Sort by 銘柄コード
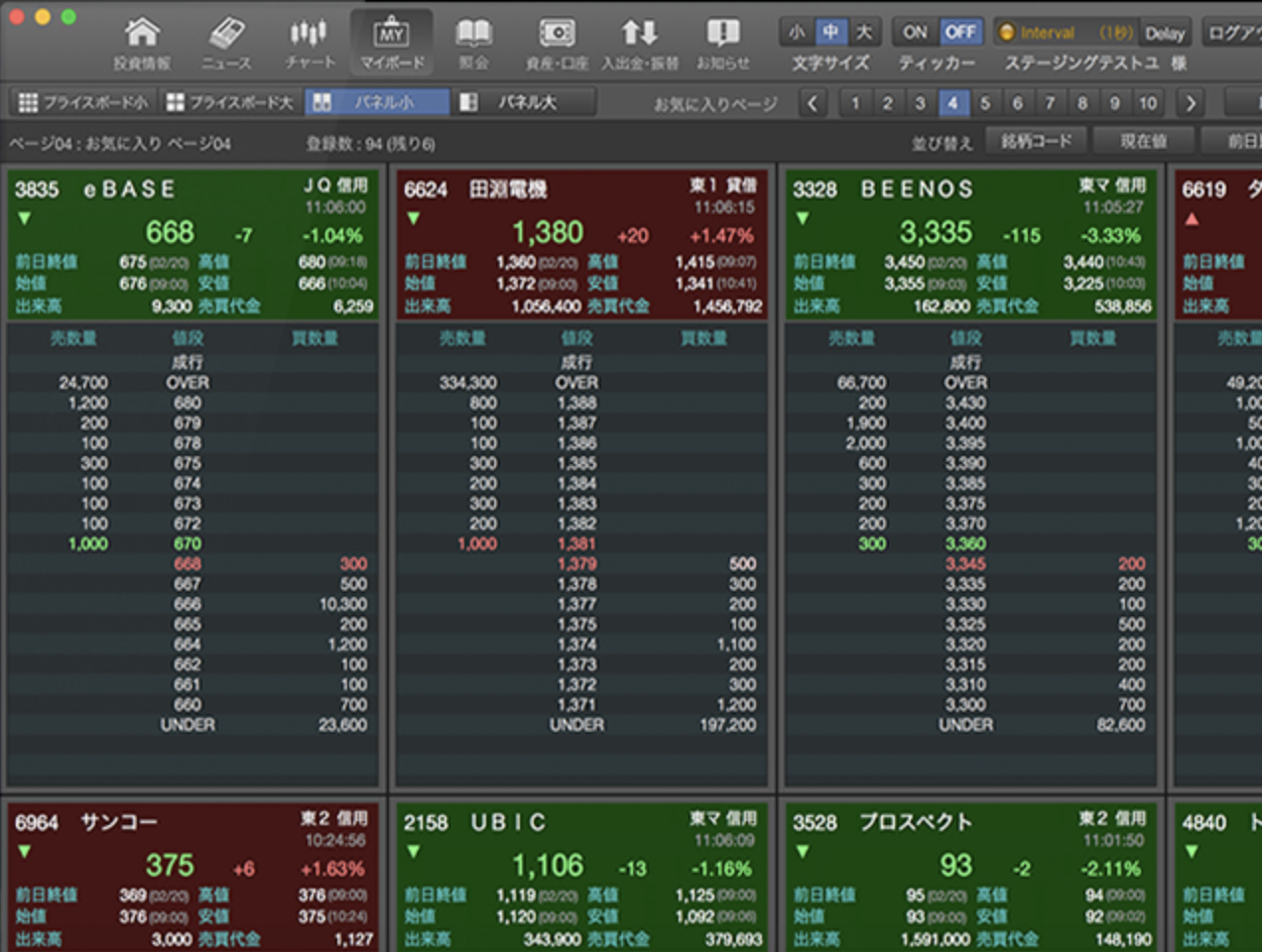 point(1037,142)
